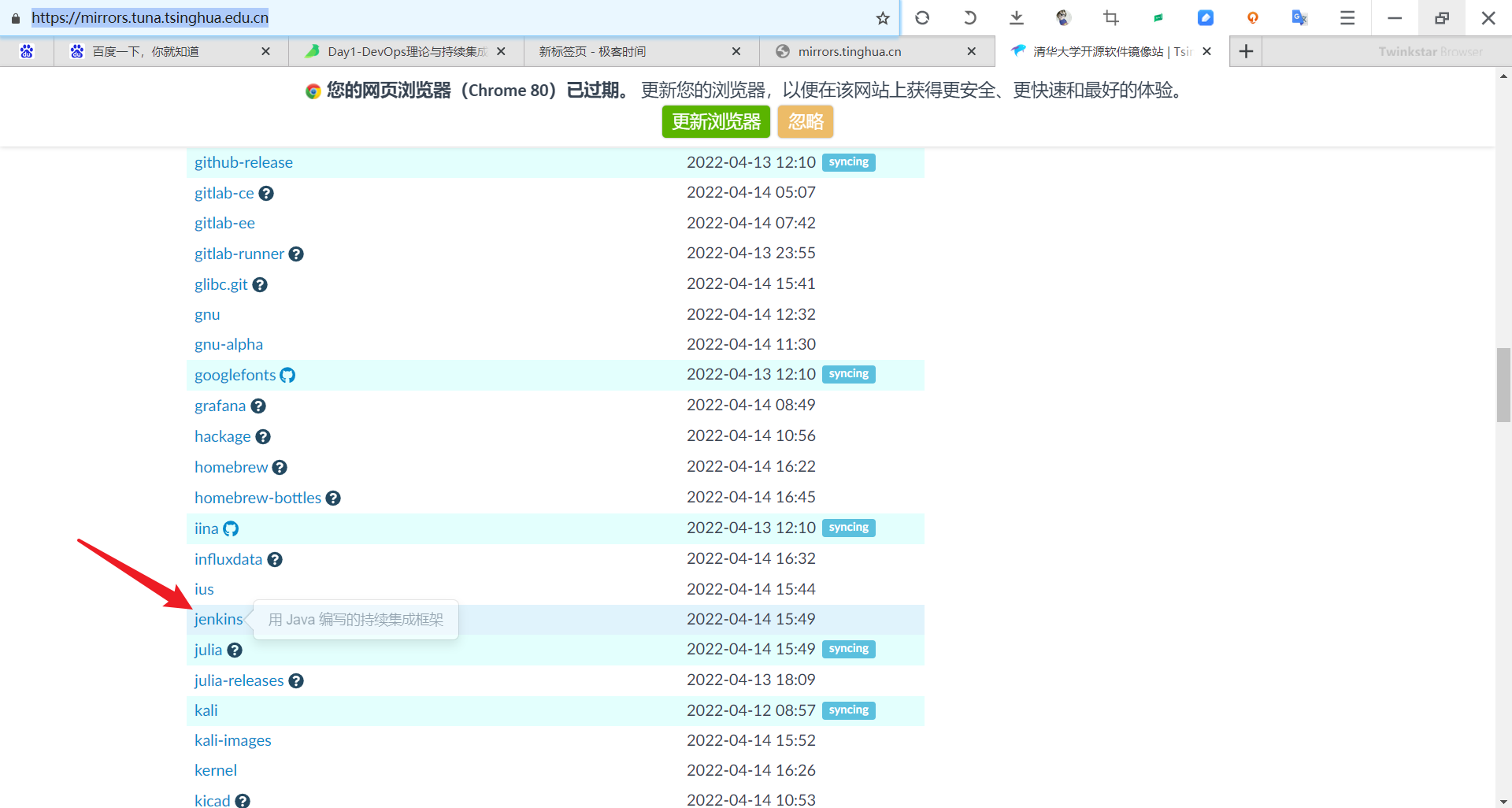Open the gitlab-ce mirror link

[224, 193]
